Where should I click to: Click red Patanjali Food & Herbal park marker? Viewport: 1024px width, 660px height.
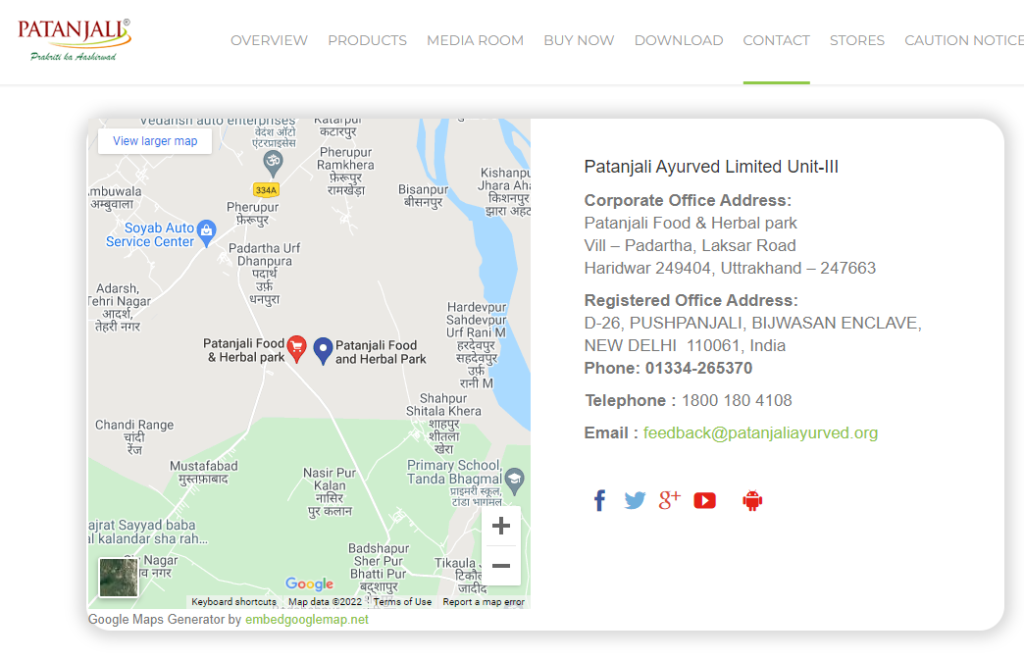[x=297, y=349]
